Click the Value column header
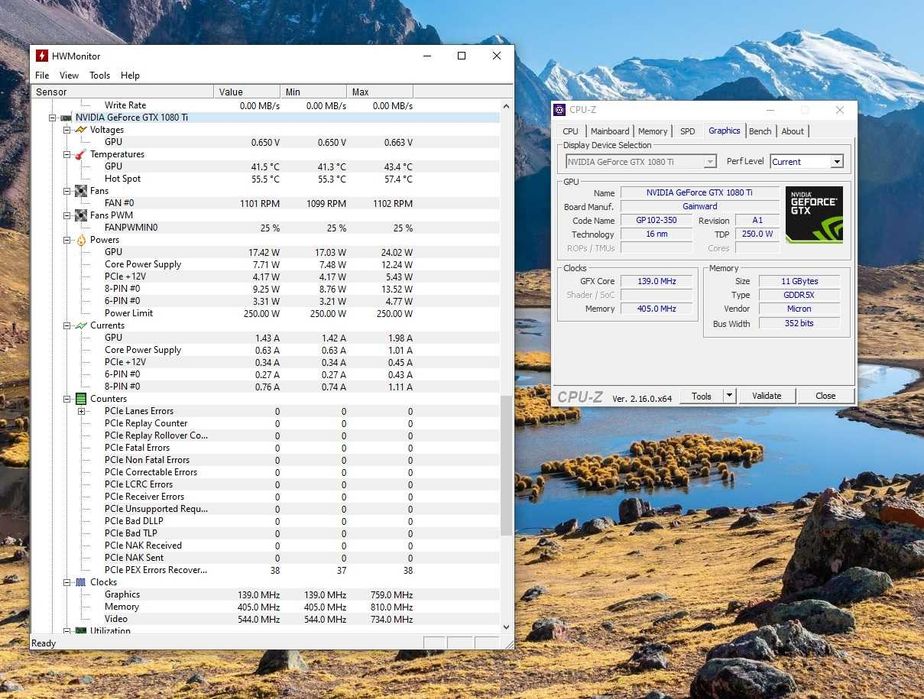924x699 pixels. click(247, 92)
